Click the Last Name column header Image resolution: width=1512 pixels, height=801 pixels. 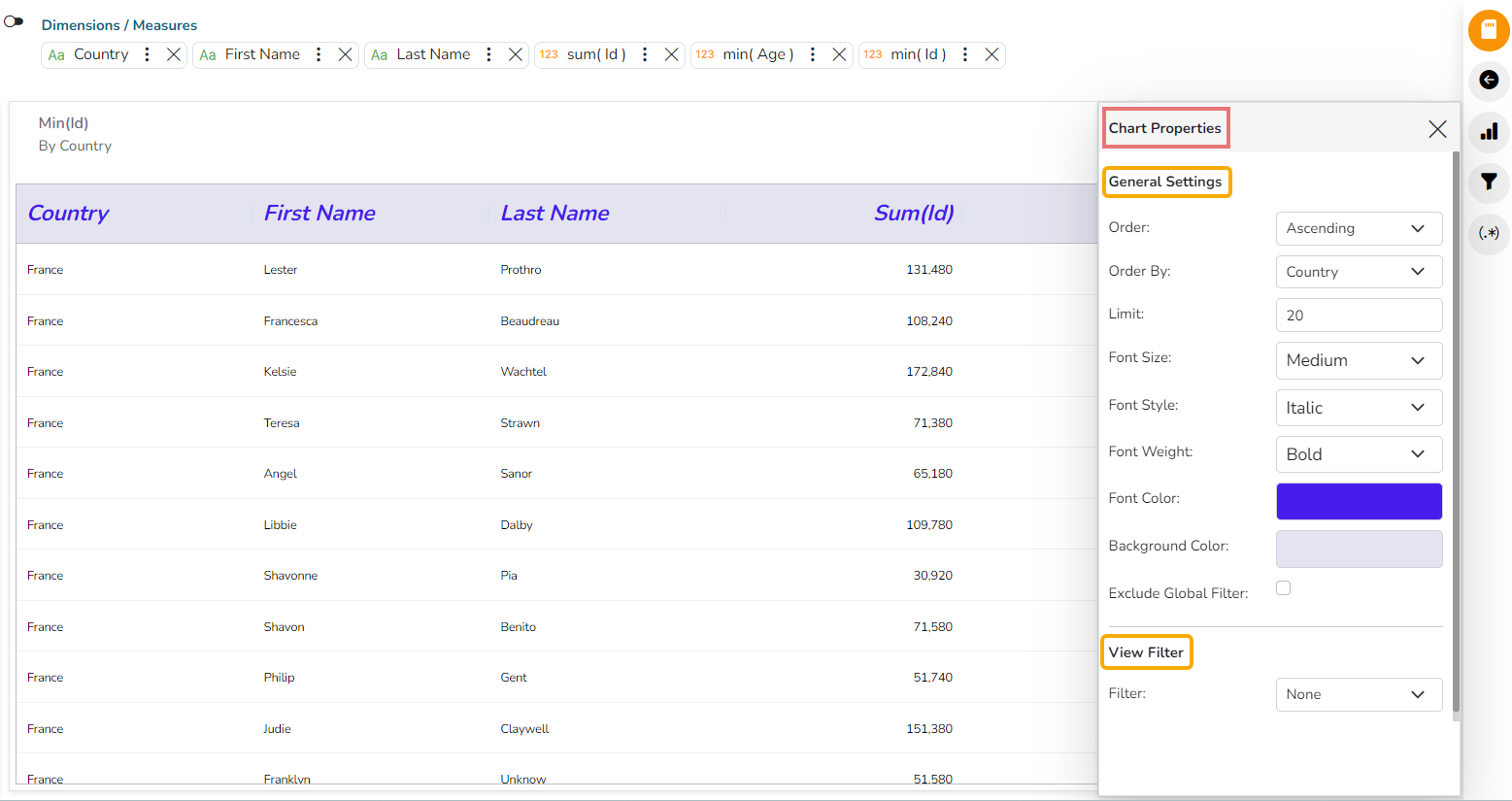pos(554,214)
